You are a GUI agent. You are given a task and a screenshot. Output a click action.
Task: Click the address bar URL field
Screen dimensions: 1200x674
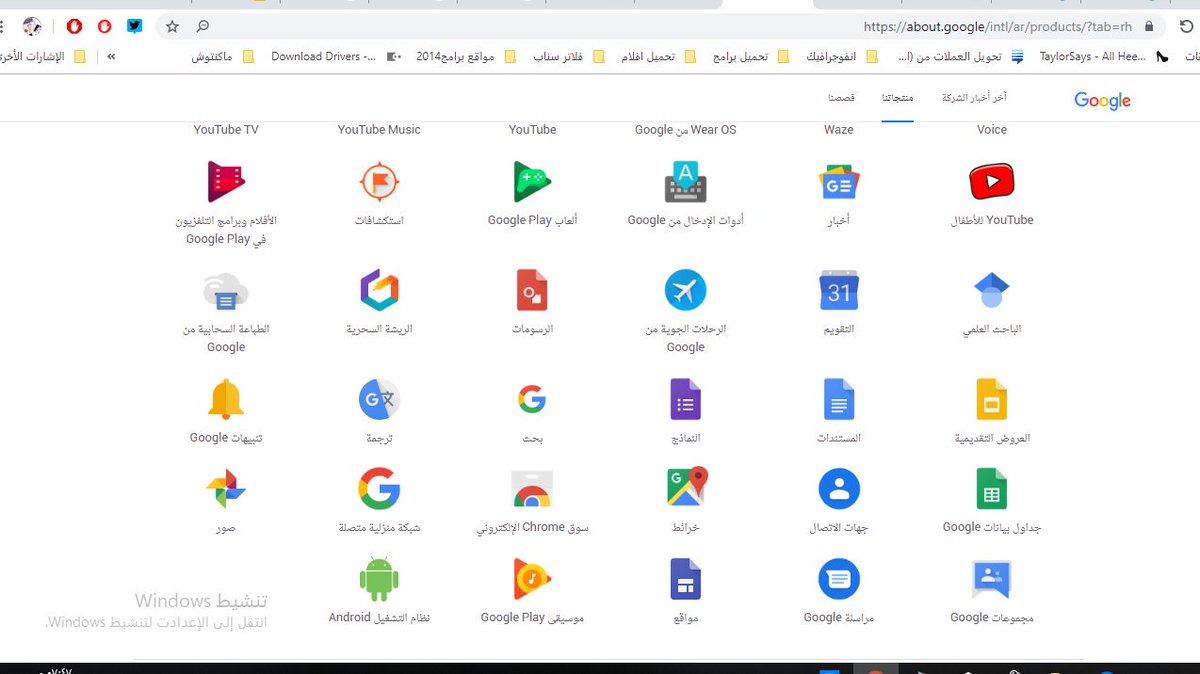point(660,27)
